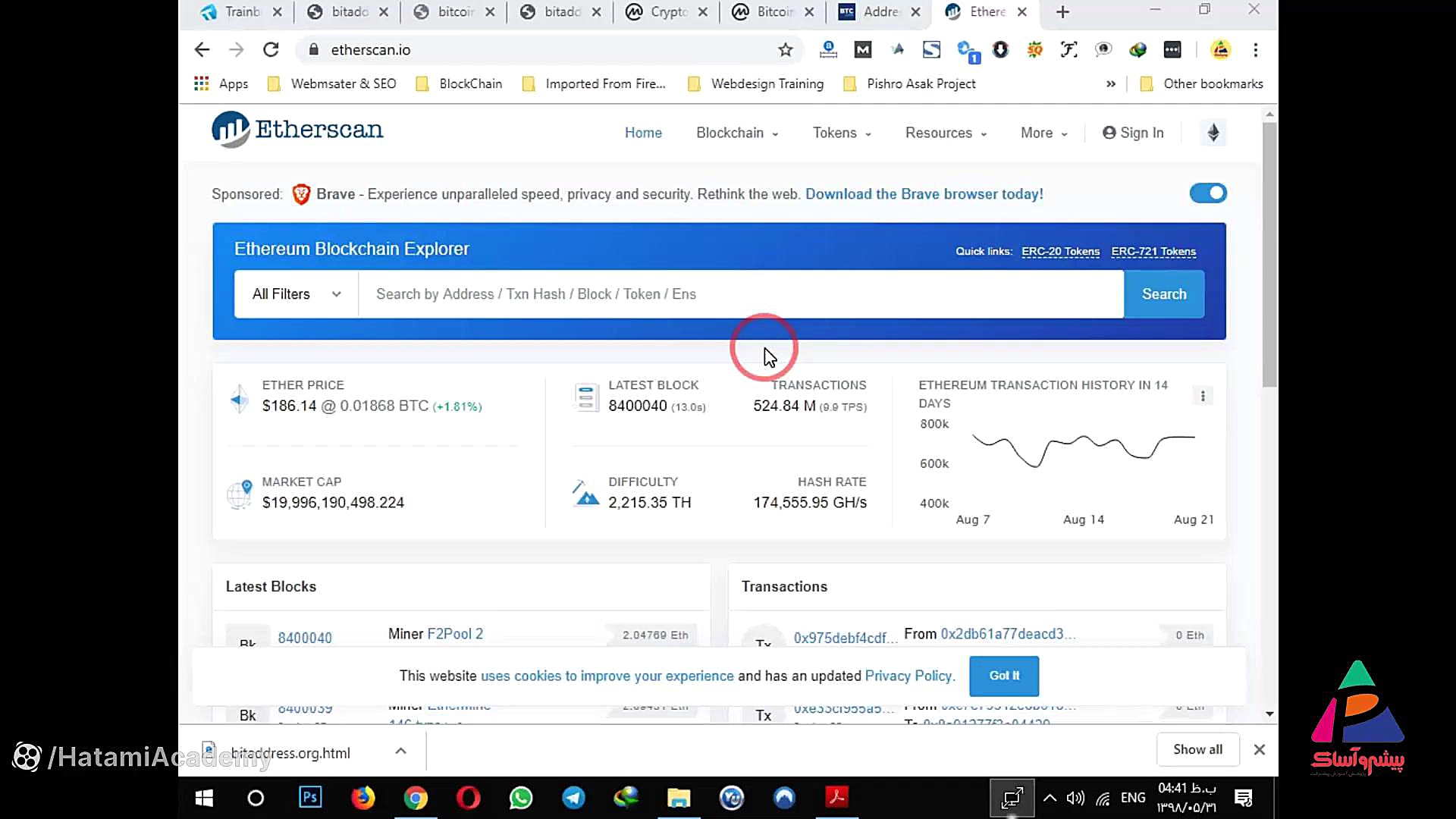Expand the Resources menu
This screenshot has height=819, width=1456.
pos(946,133)
